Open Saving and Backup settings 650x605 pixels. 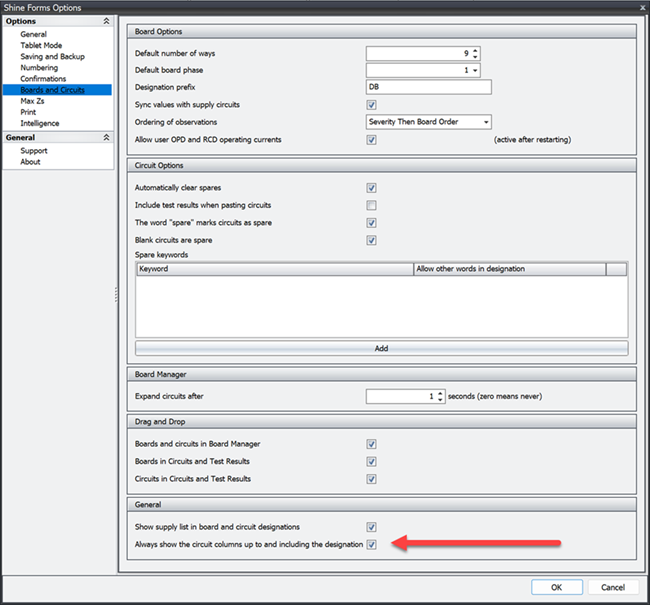[53, 57]
